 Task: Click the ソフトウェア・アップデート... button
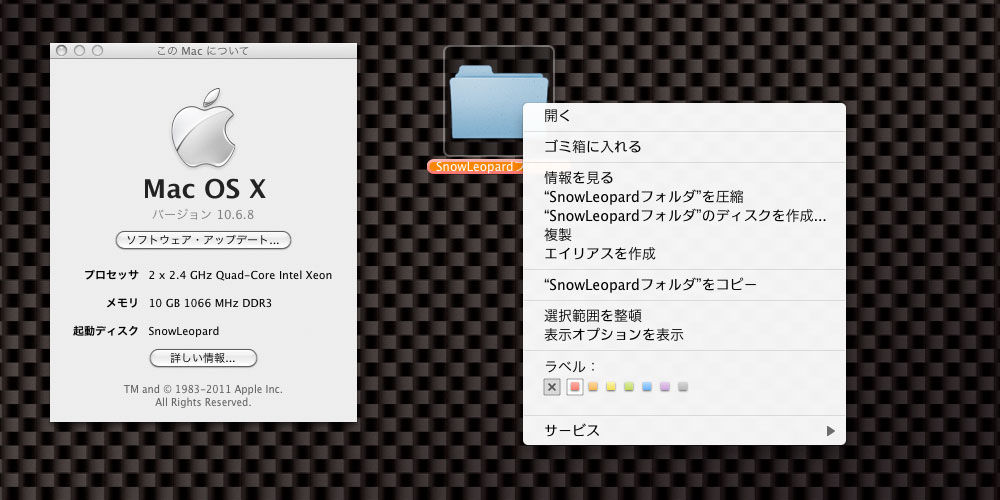click(x=203, y=240)
